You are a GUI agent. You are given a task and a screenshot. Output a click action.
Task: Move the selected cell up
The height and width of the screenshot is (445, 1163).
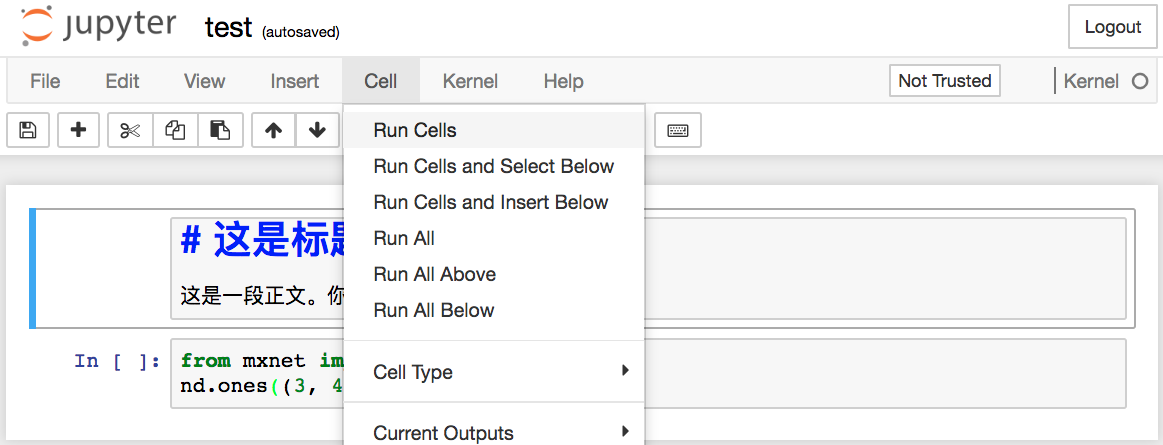coord(273,130)
